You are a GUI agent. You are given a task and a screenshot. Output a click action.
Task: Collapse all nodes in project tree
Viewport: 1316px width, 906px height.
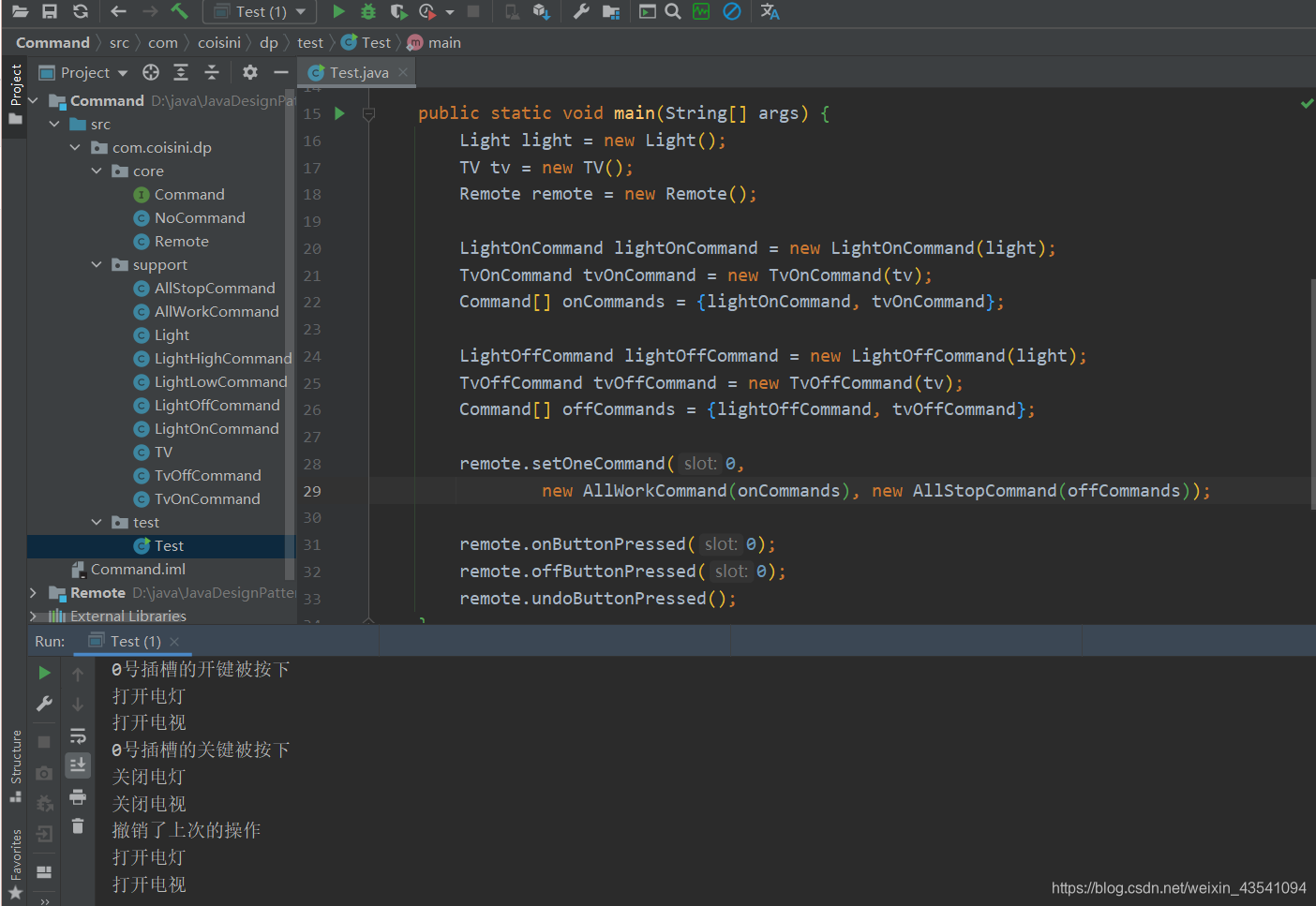point(212,72)
